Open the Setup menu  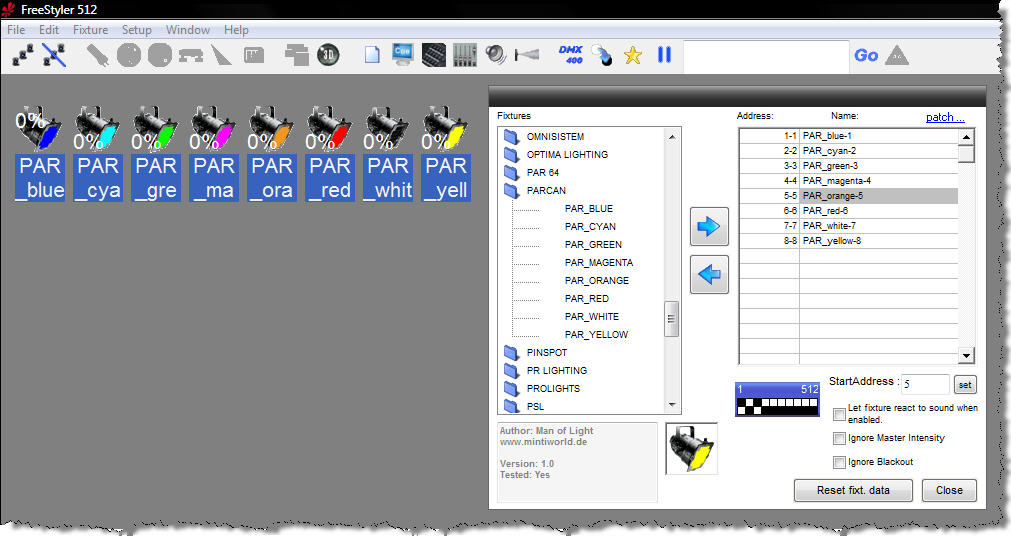(136, 30)
